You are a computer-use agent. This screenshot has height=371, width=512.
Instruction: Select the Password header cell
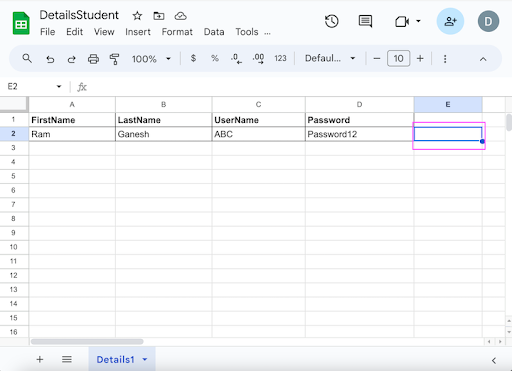(359, 120)
